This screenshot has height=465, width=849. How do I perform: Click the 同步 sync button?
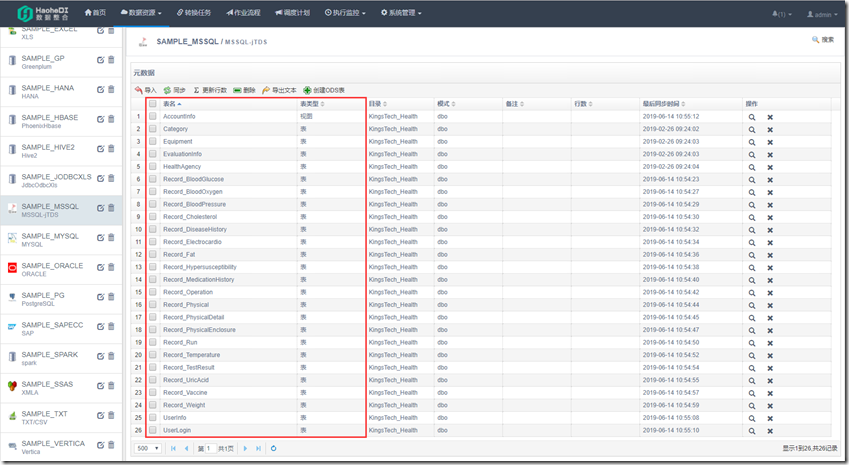click(174, 90)
